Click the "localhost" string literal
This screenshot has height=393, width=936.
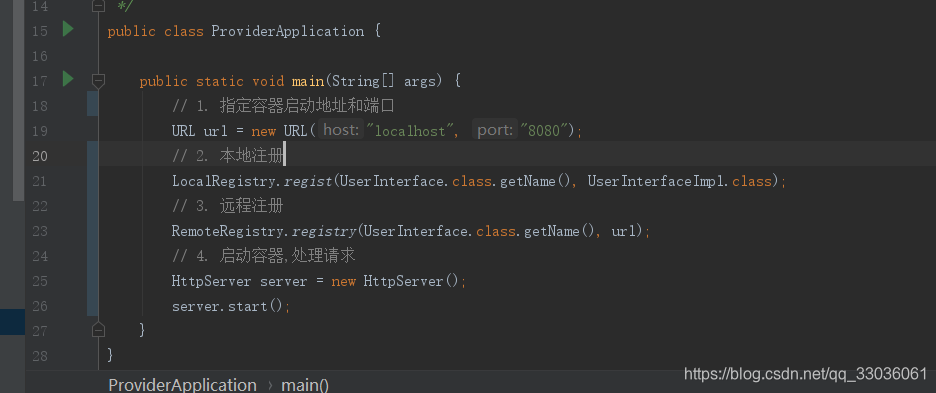410,130
